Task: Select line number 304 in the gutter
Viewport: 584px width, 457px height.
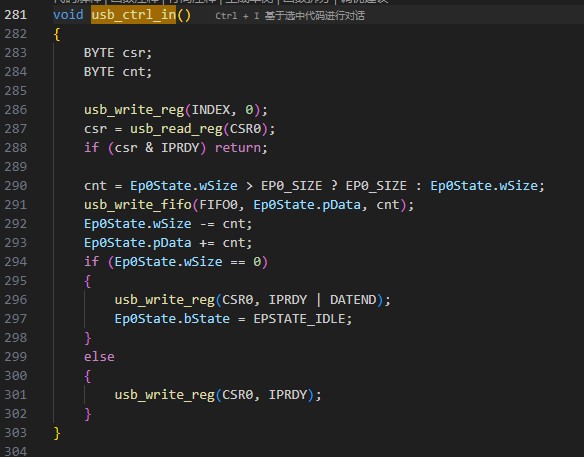Action: click(16, 451)
